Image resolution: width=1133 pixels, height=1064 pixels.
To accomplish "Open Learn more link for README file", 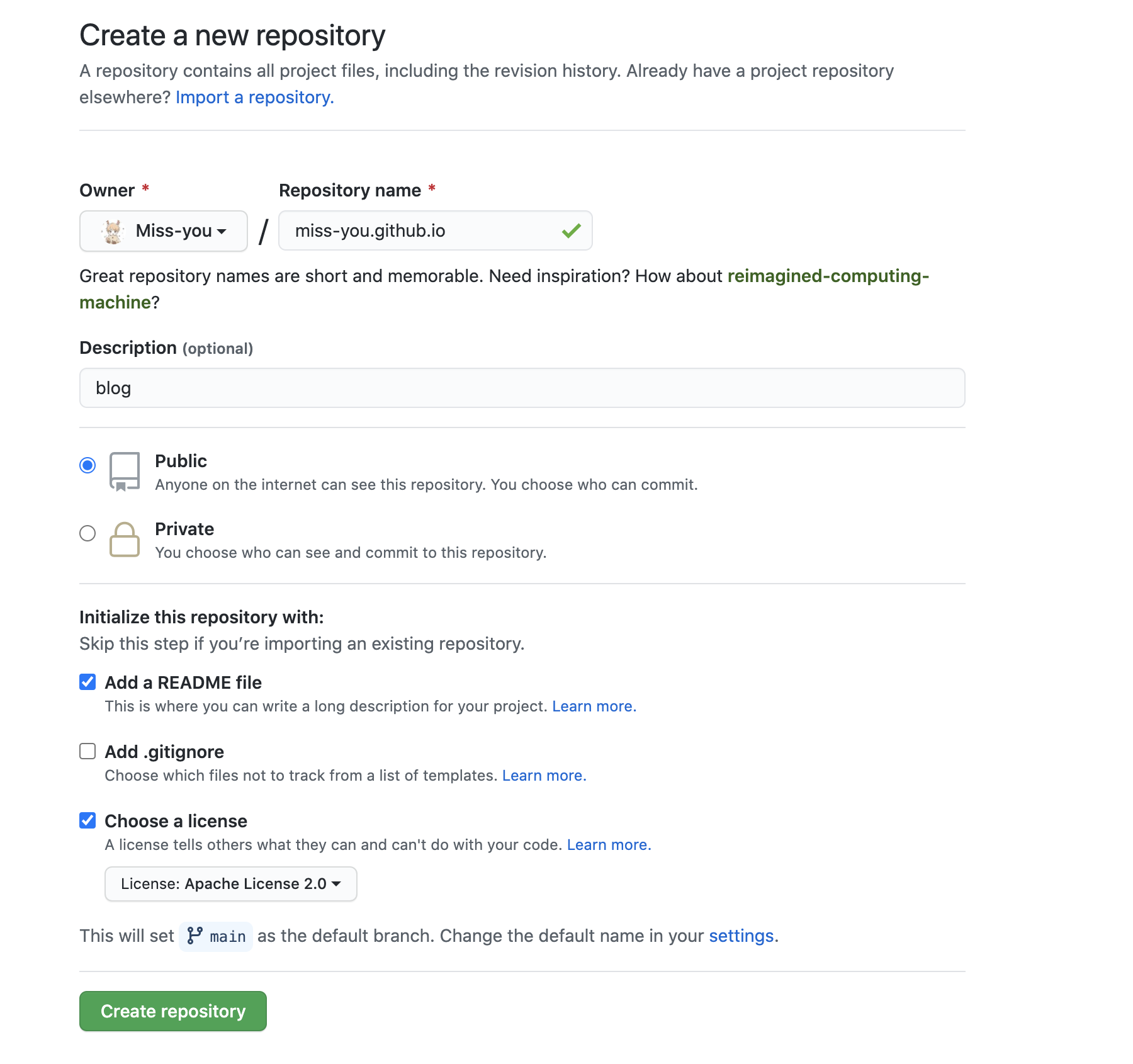I will click(594, 706).
